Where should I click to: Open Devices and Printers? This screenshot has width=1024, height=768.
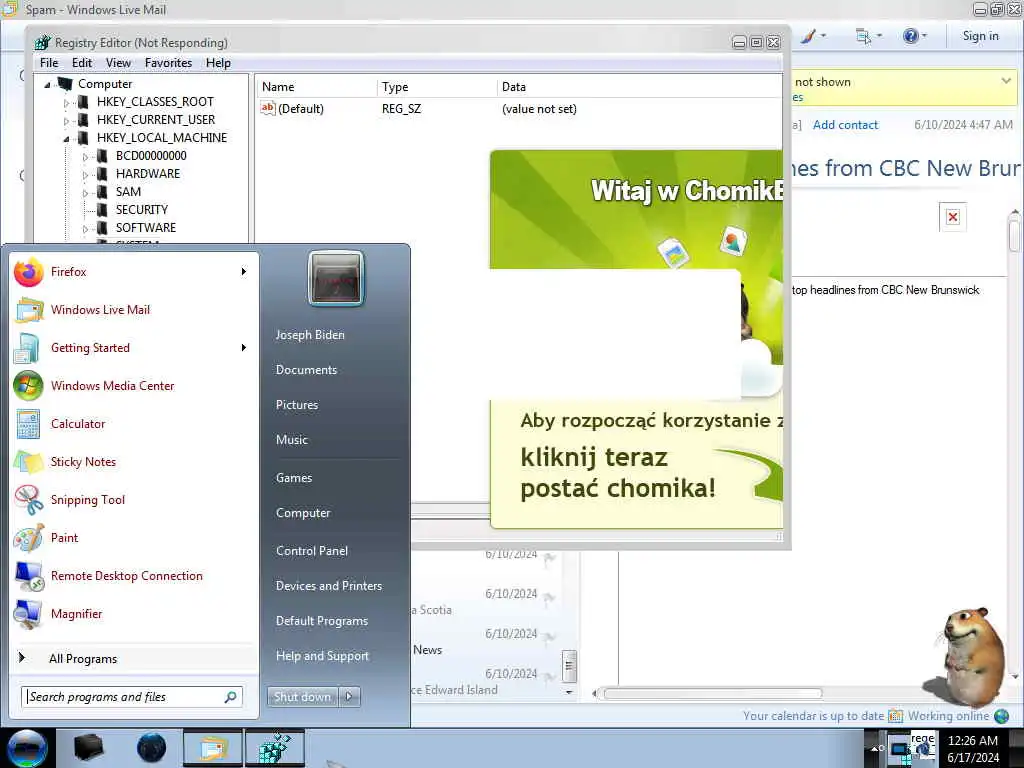328,586
